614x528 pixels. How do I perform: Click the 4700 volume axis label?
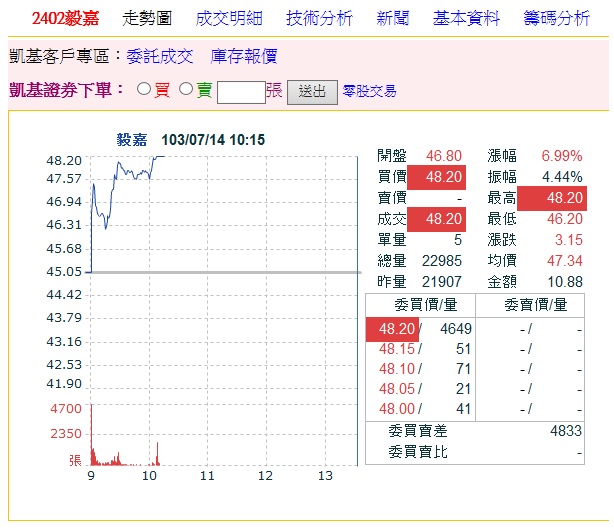click(x=66, y=409)
